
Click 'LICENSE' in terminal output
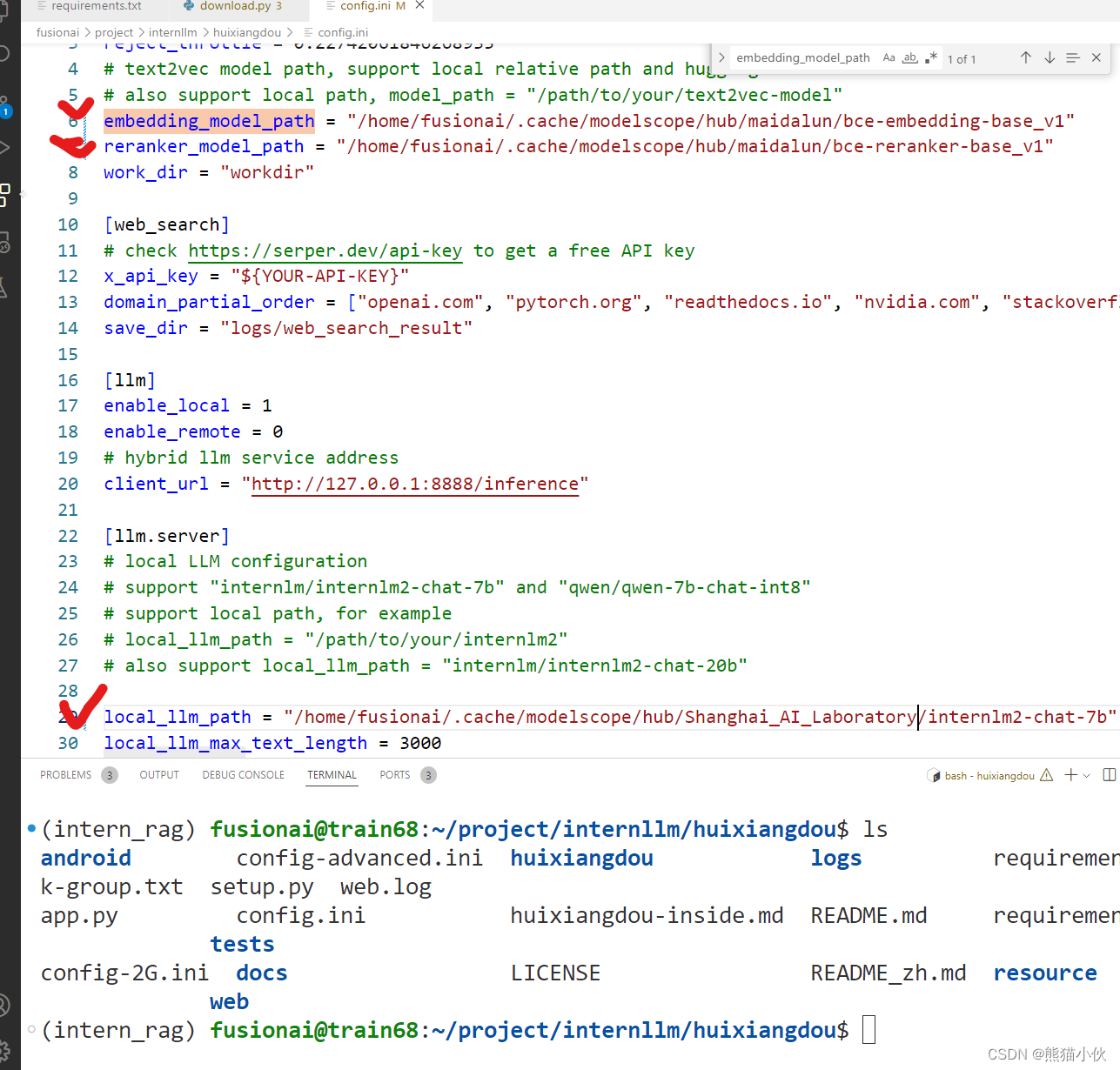tap(555, 973)
